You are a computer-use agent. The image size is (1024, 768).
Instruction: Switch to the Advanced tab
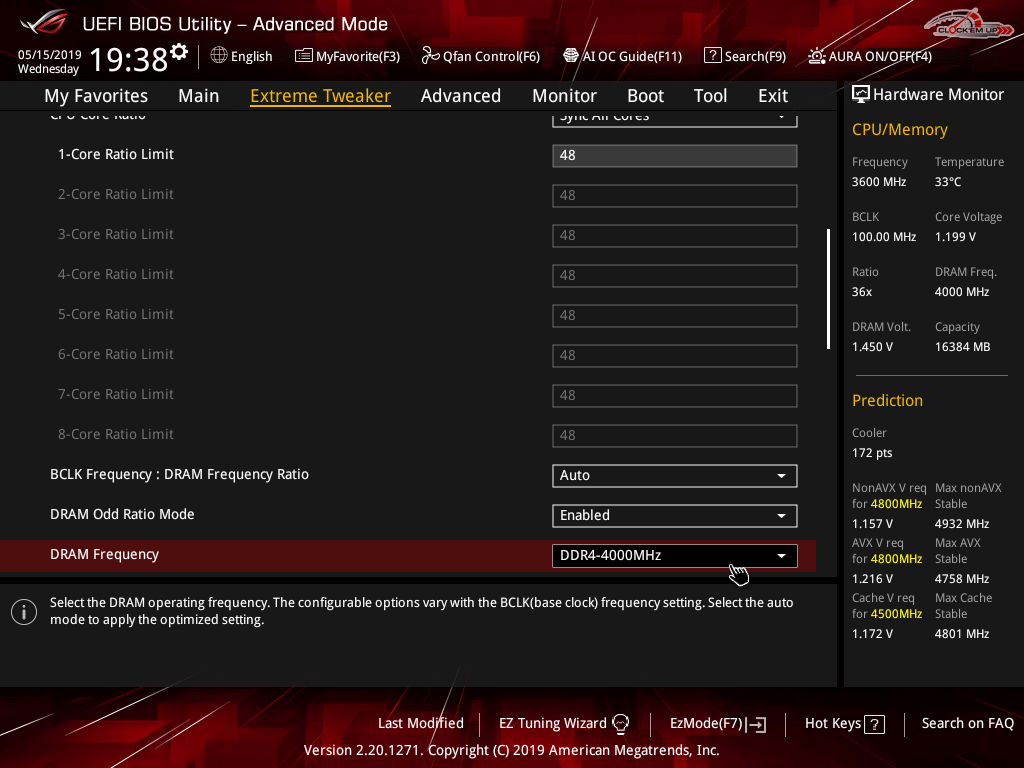coord(460,96)
